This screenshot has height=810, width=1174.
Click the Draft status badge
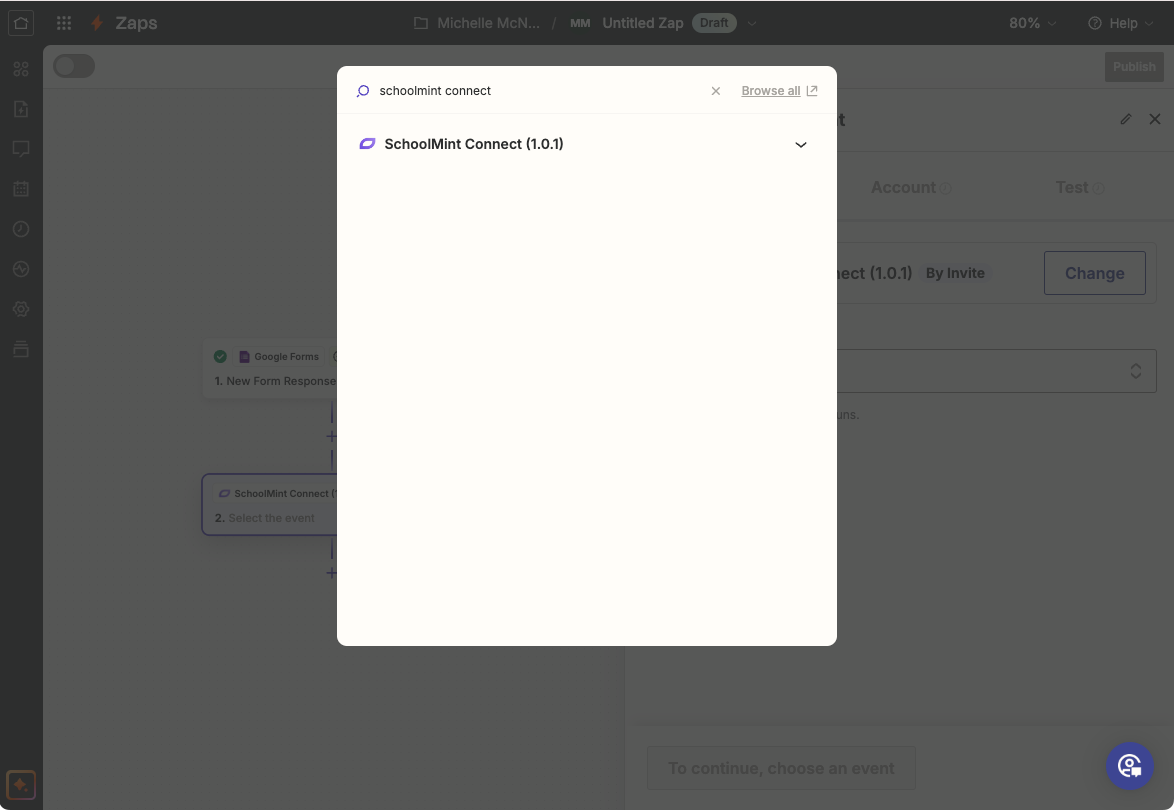pyautogui.click(x=714, y=23)
